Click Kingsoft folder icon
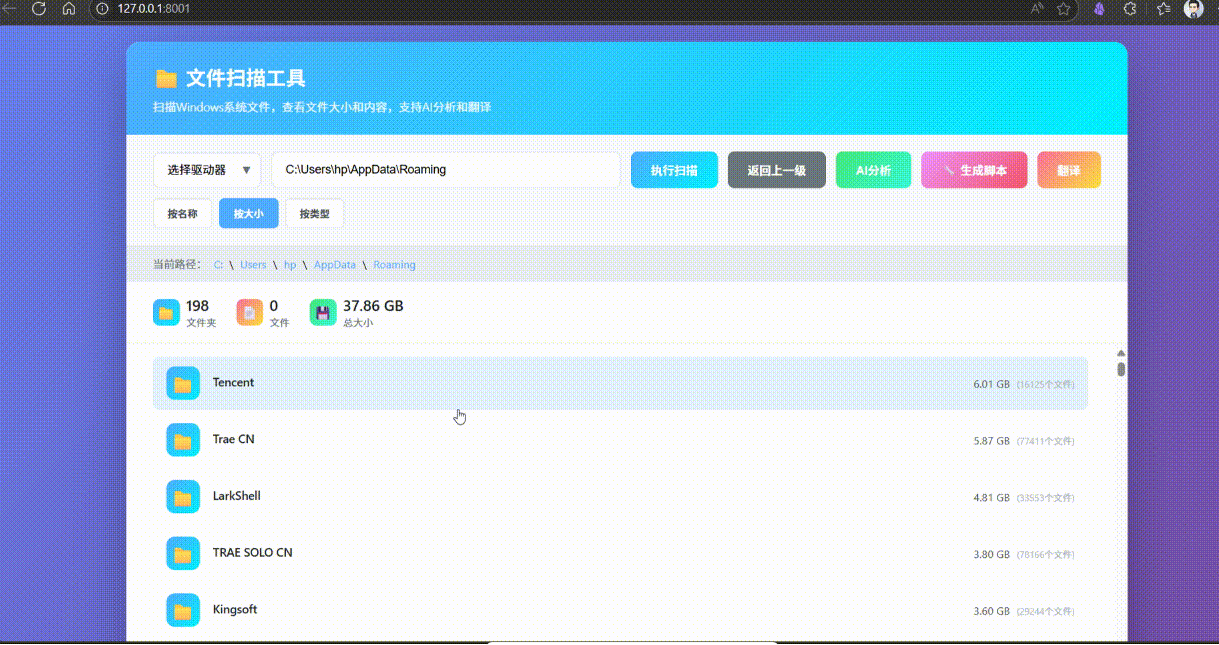The image size is (1219, 645). tap(183, 610)
